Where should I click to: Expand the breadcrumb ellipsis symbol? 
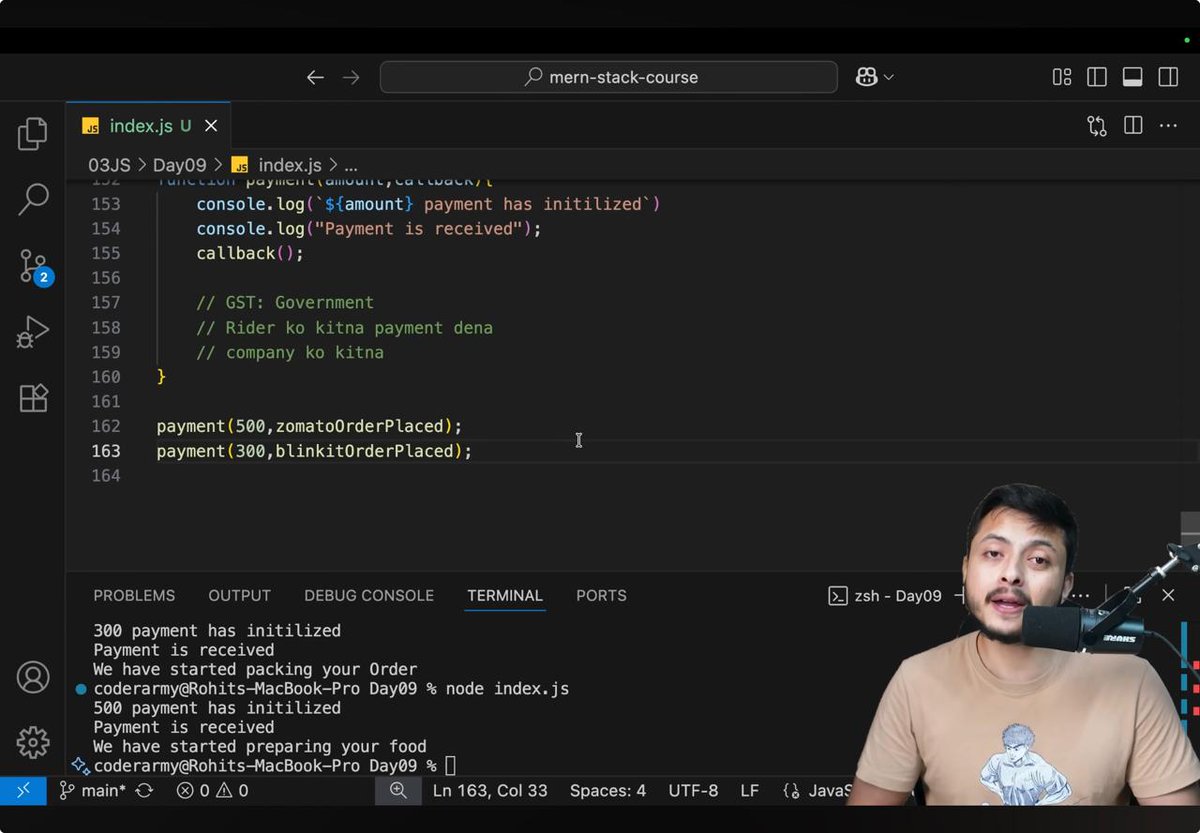351,166
